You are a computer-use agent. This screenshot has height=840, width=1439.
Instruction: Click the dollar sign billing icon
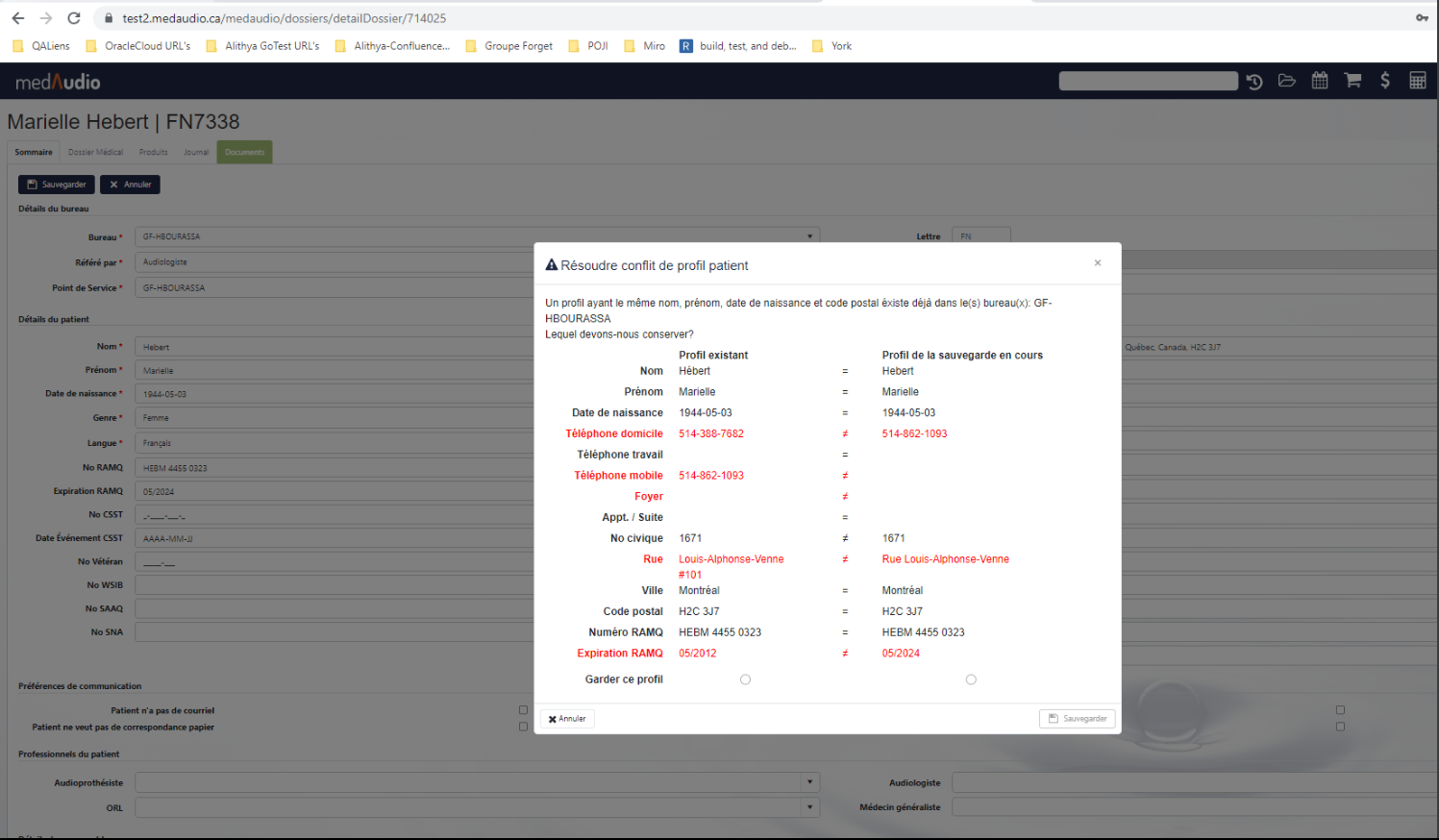(1385, 81)
